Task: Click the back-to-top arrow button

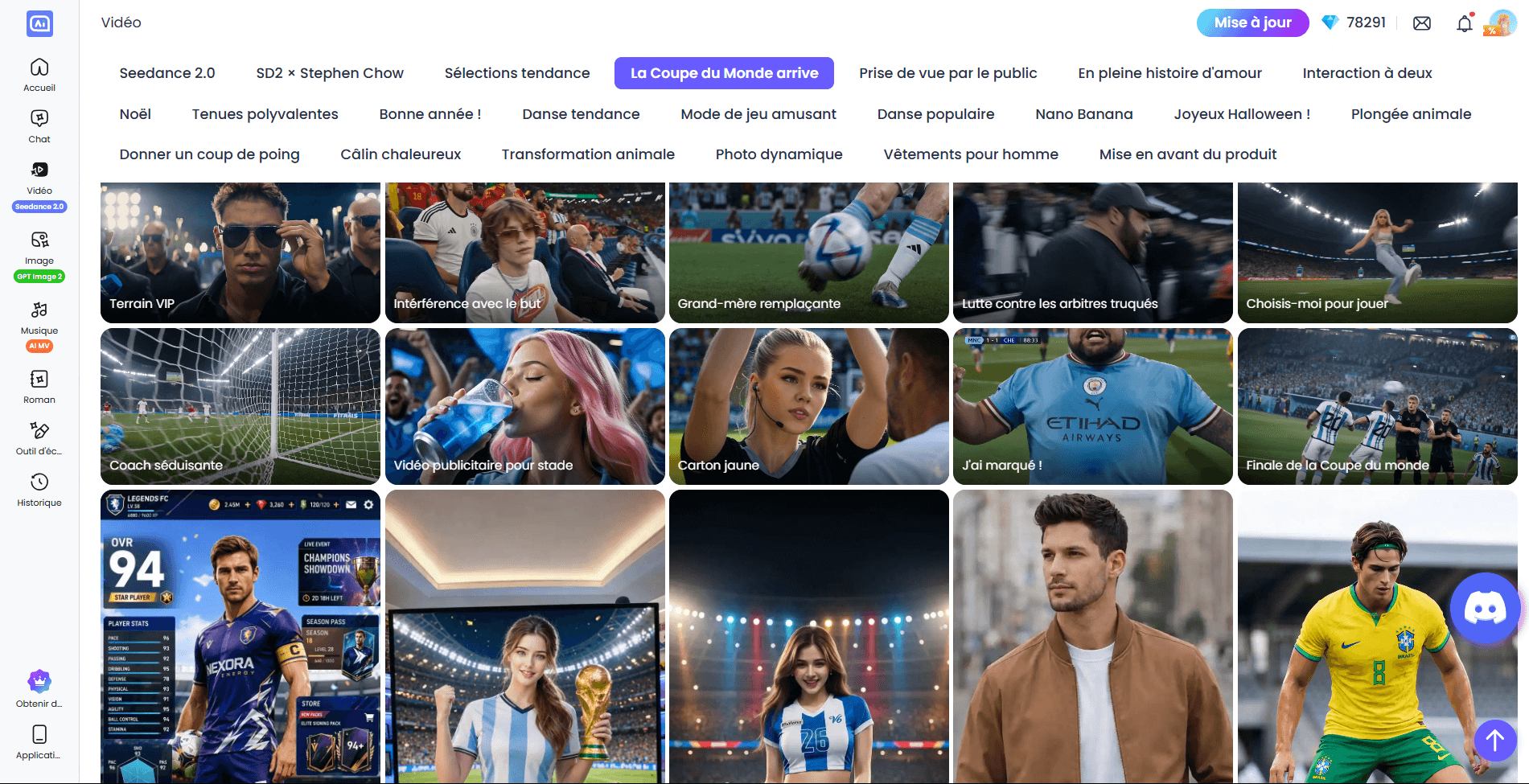Action: [1495, 740]
